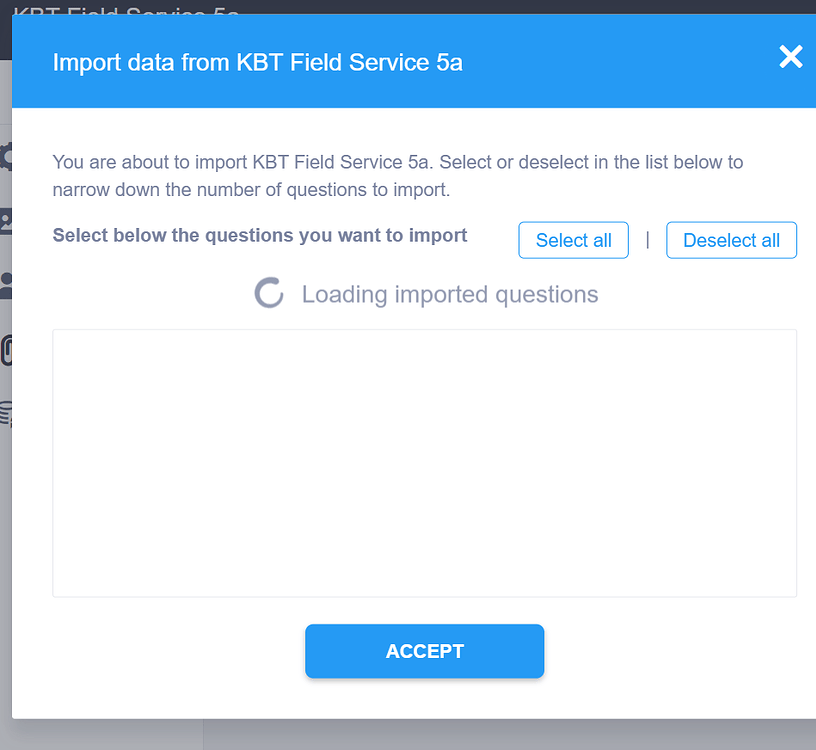Open the contact card sidebar icon
The image size is (816, 750).
point(6,221)
